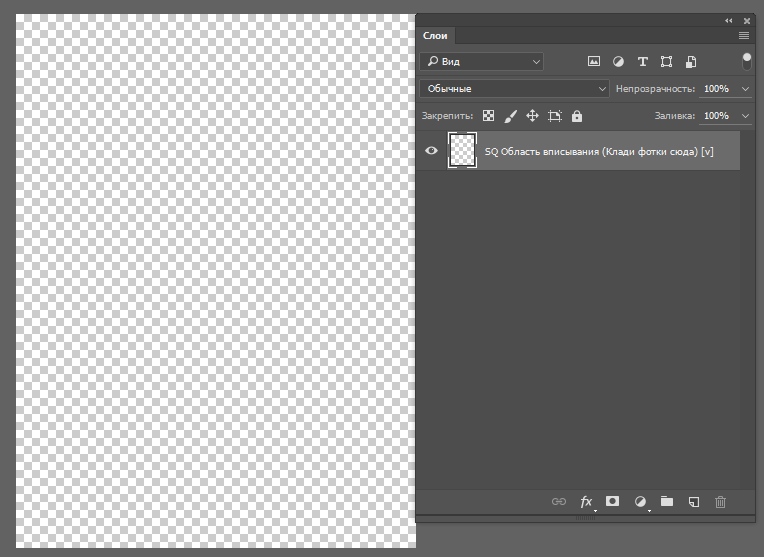Open the Обычные blend mode dropdown

click(514, 89)
